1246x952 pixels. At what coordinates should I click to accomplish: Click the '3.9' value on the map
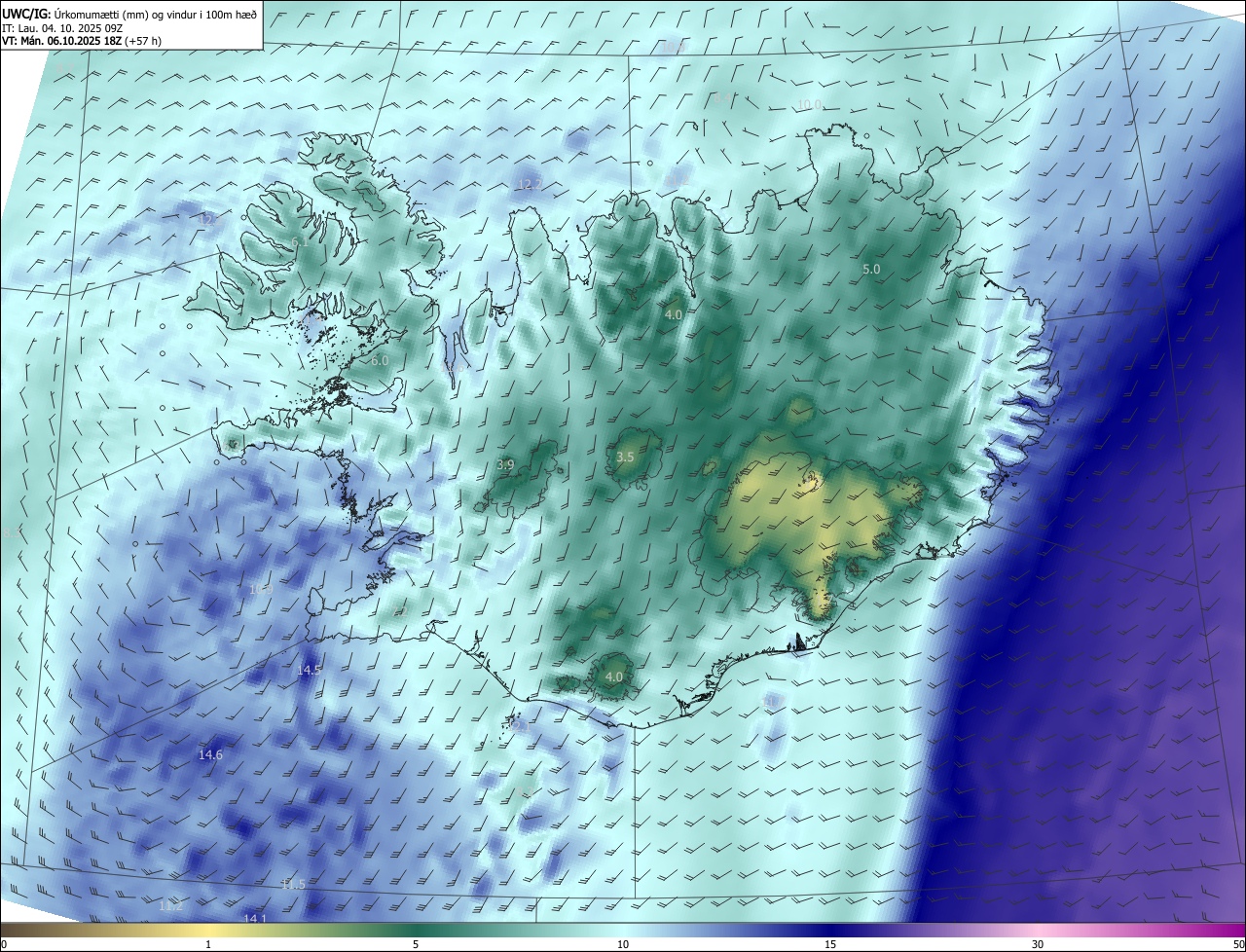point(505,465)
